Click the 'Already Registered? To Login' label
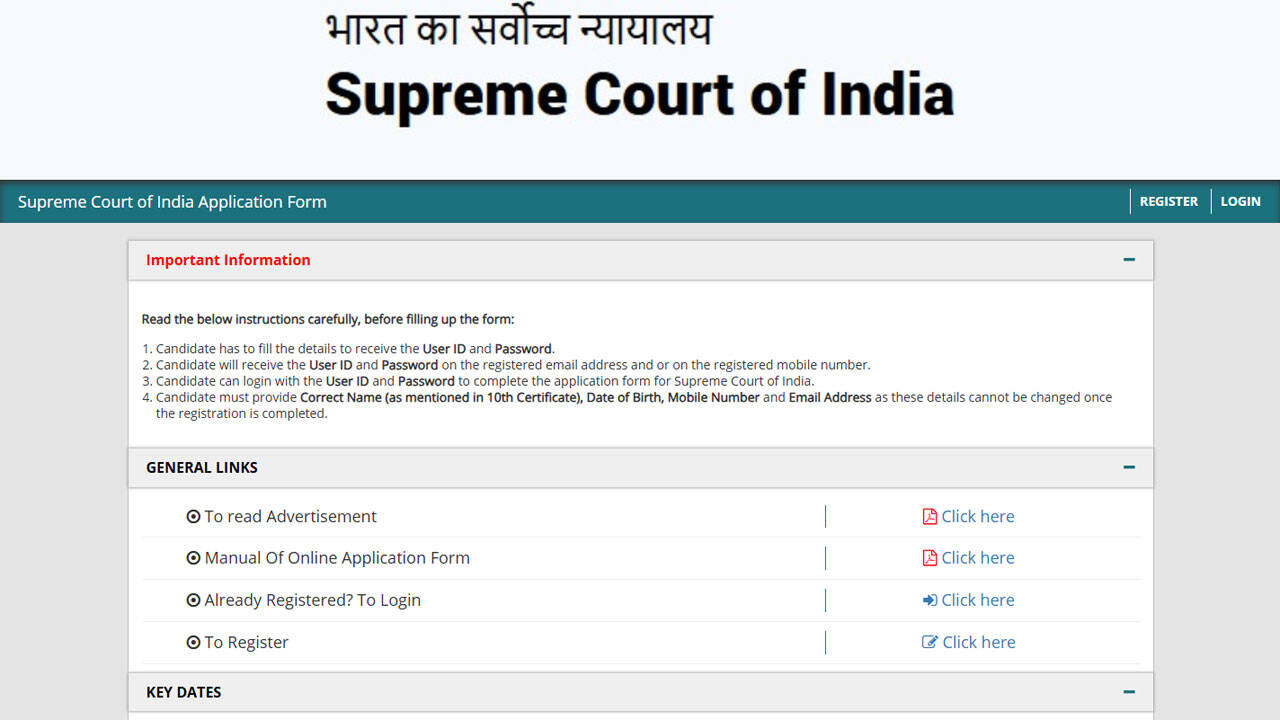 pos(313,600)
